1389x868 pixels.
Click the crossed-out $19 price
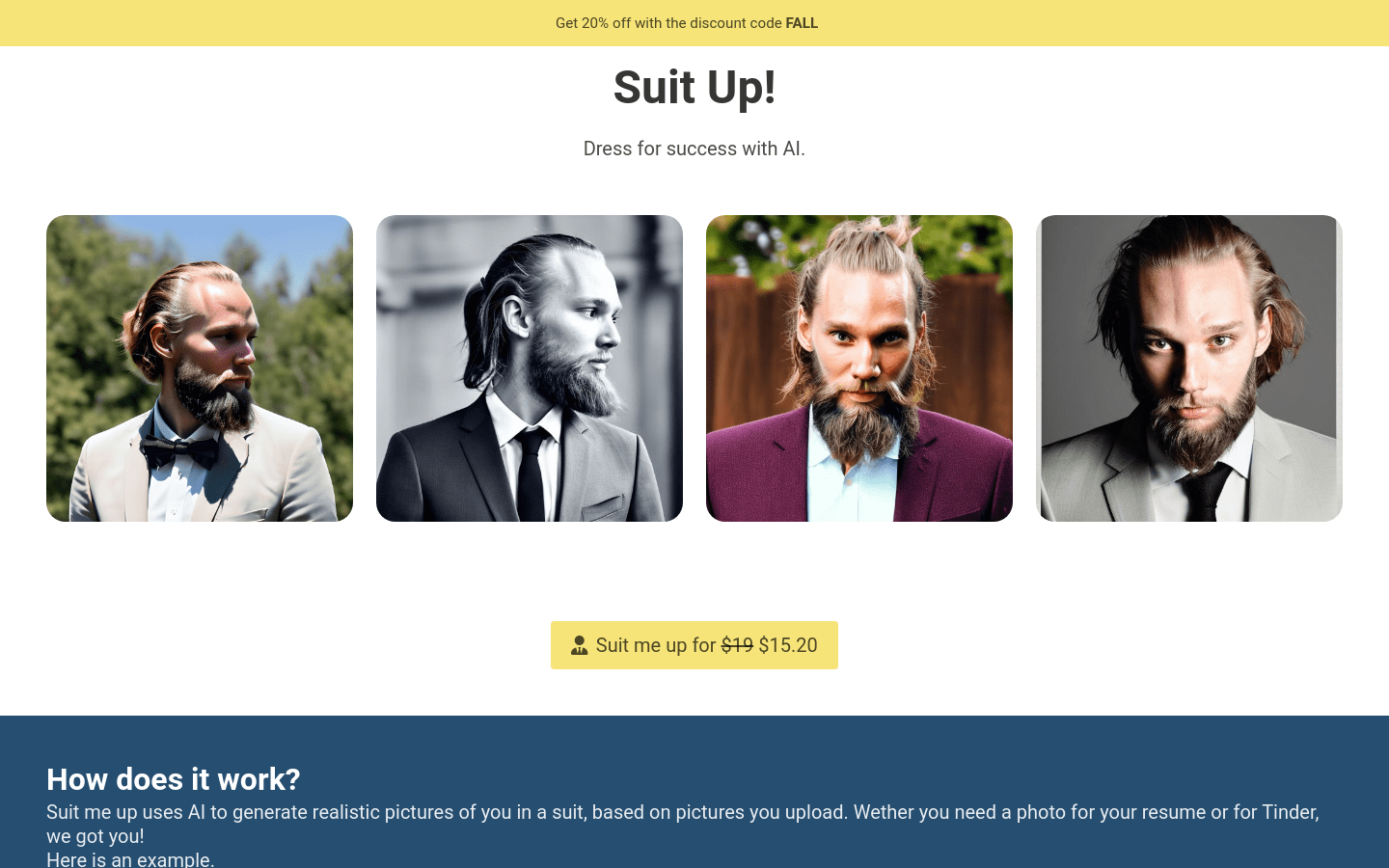click(738, 645)
